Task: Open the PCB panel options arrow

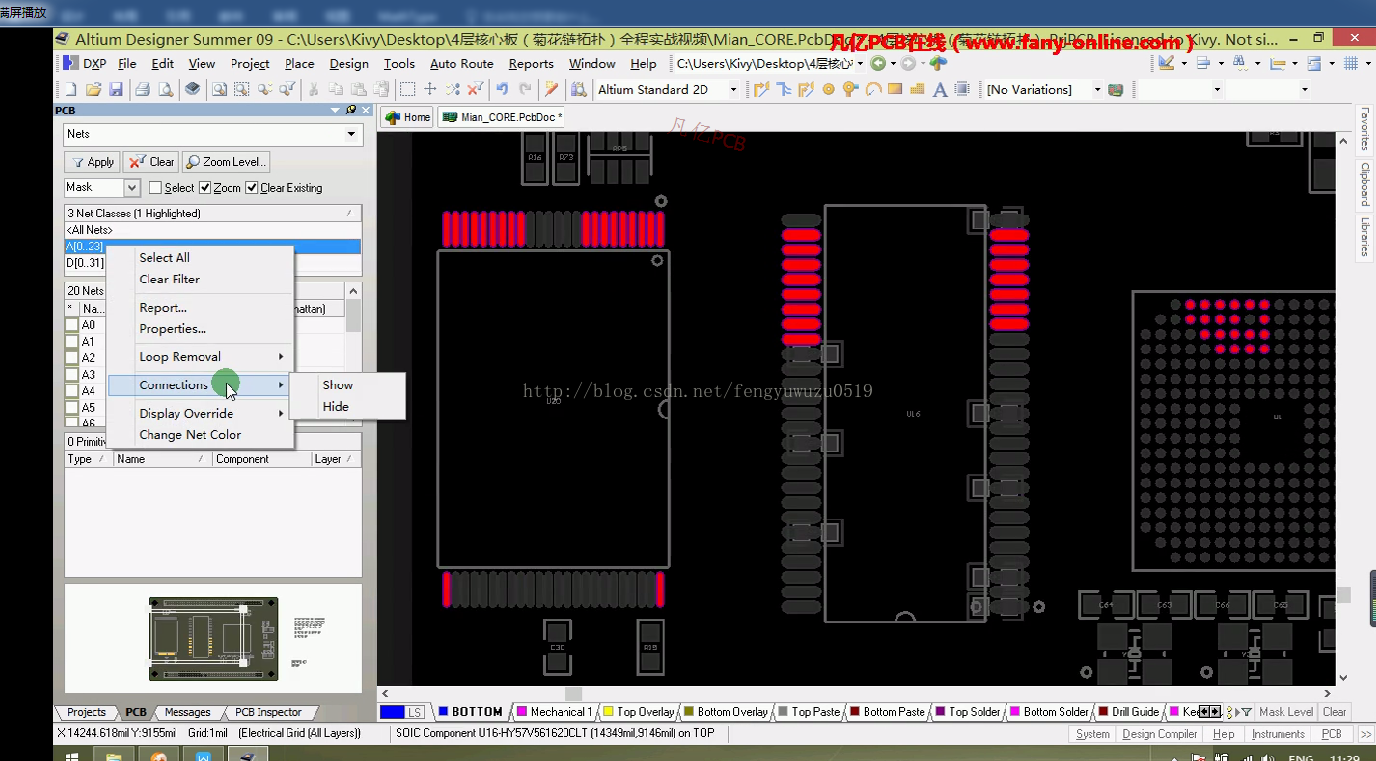Action: coord(336,110)
